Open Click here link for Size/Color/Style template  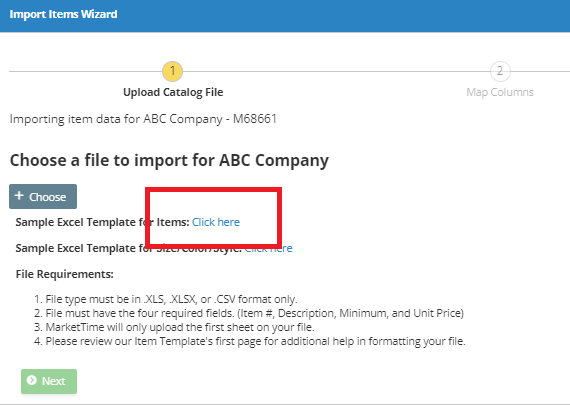269,248
